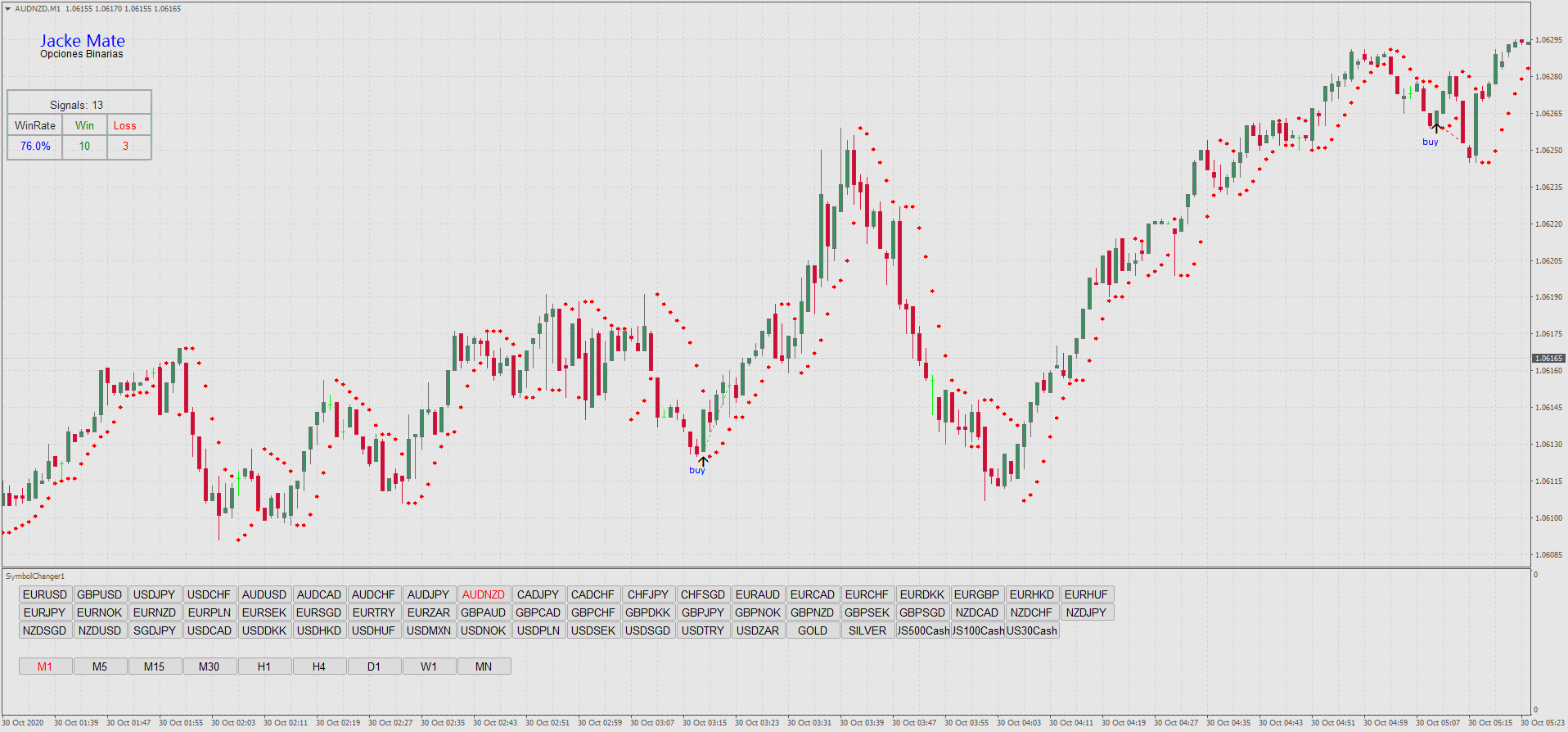Click the Jacke Mate indicator title
1568x732 pixels.
point(83,41)
